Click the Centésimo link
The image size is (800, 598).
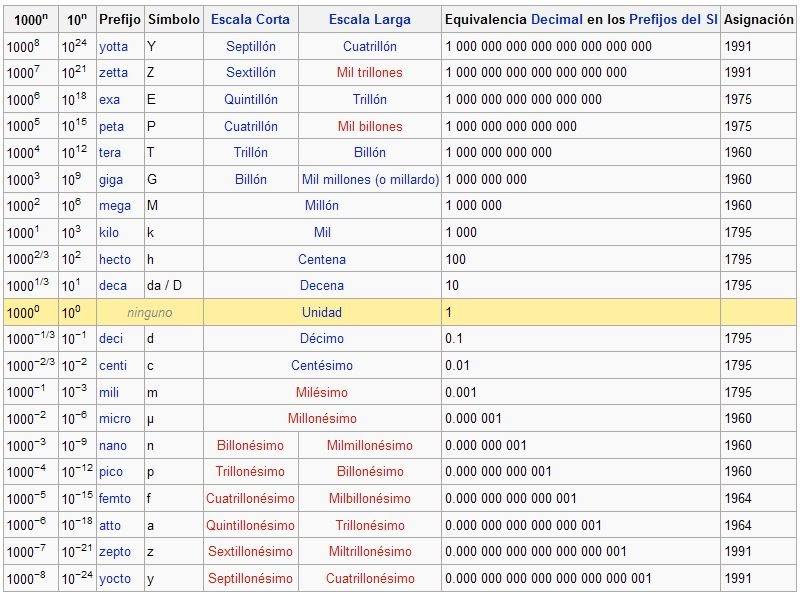pyautogui.click(x=321, y=366)
